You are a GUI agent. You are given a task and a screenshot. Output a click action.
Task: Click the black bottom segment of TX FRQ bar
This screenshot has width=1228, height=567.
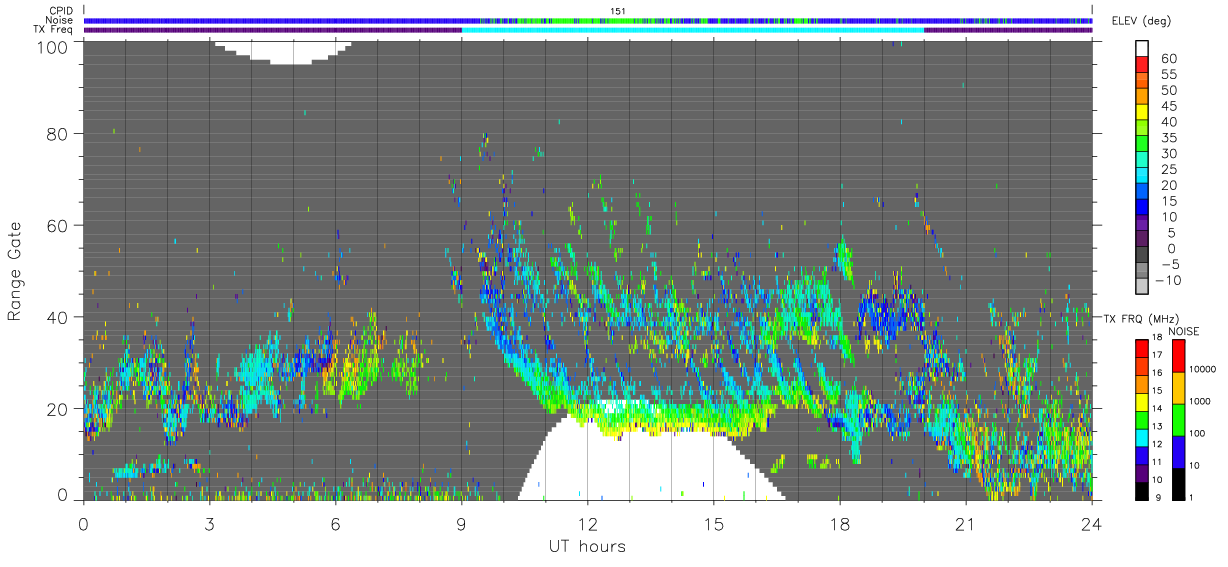(x=1142, y=491)
